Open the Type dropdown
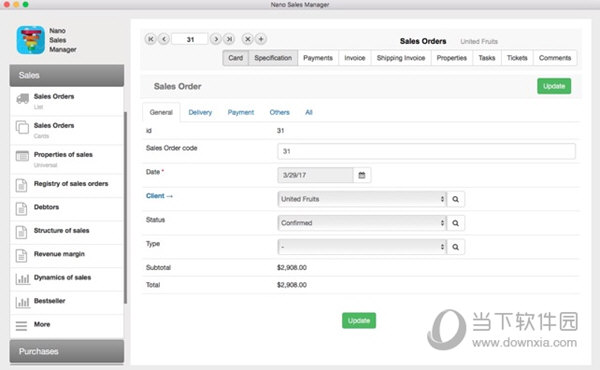The height and width of the screenshot is (370, 600). point(362,247)
